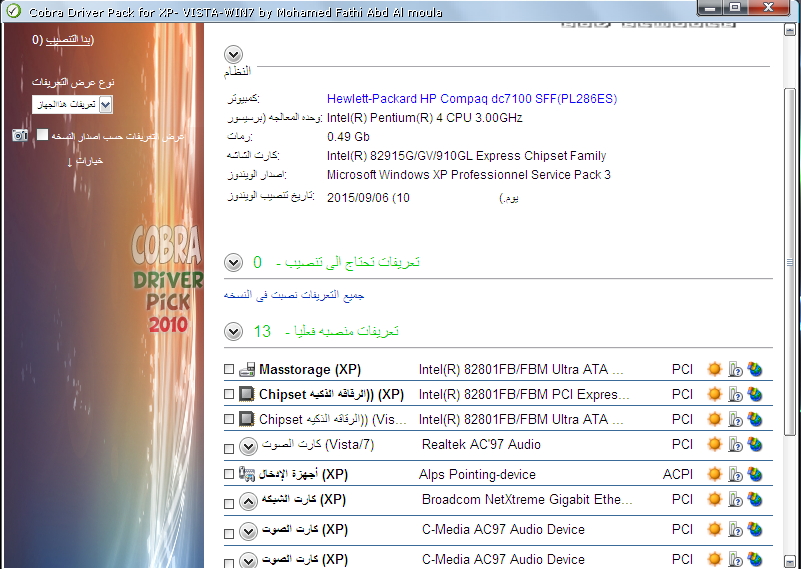Click 'Microsoft Windows XP Professionnel Service Pack 3'
The image size is (801, 569).
coord(468,175)
